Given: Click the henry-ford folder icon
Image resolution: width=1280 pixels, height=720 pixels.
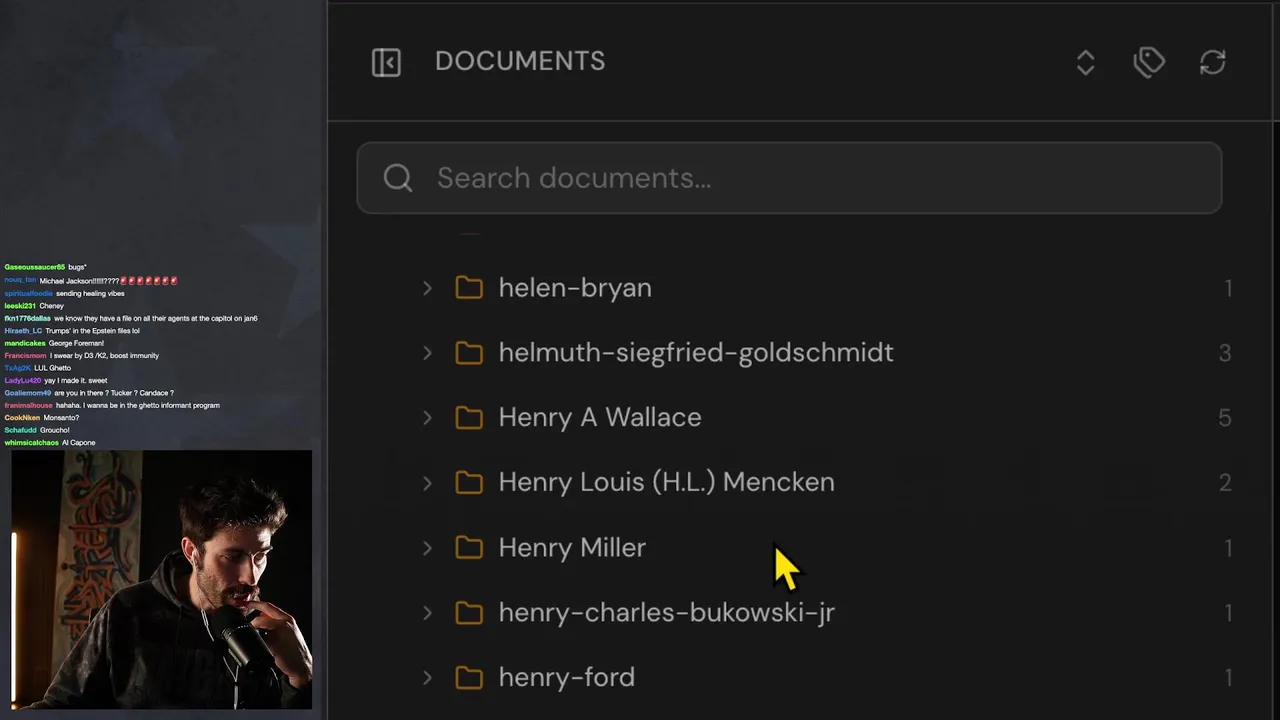Looking at the screenshot, I should pos(469,678).
